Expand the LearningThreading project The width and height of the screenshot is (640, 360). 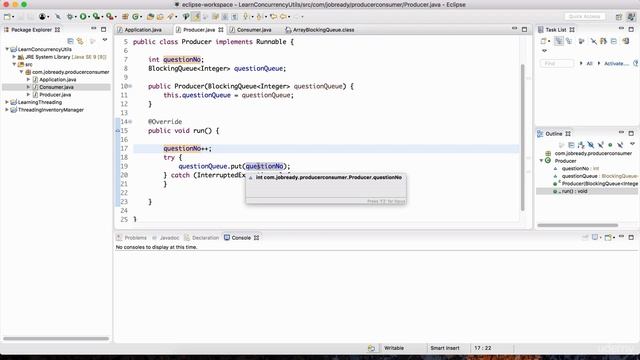(7, 102)
